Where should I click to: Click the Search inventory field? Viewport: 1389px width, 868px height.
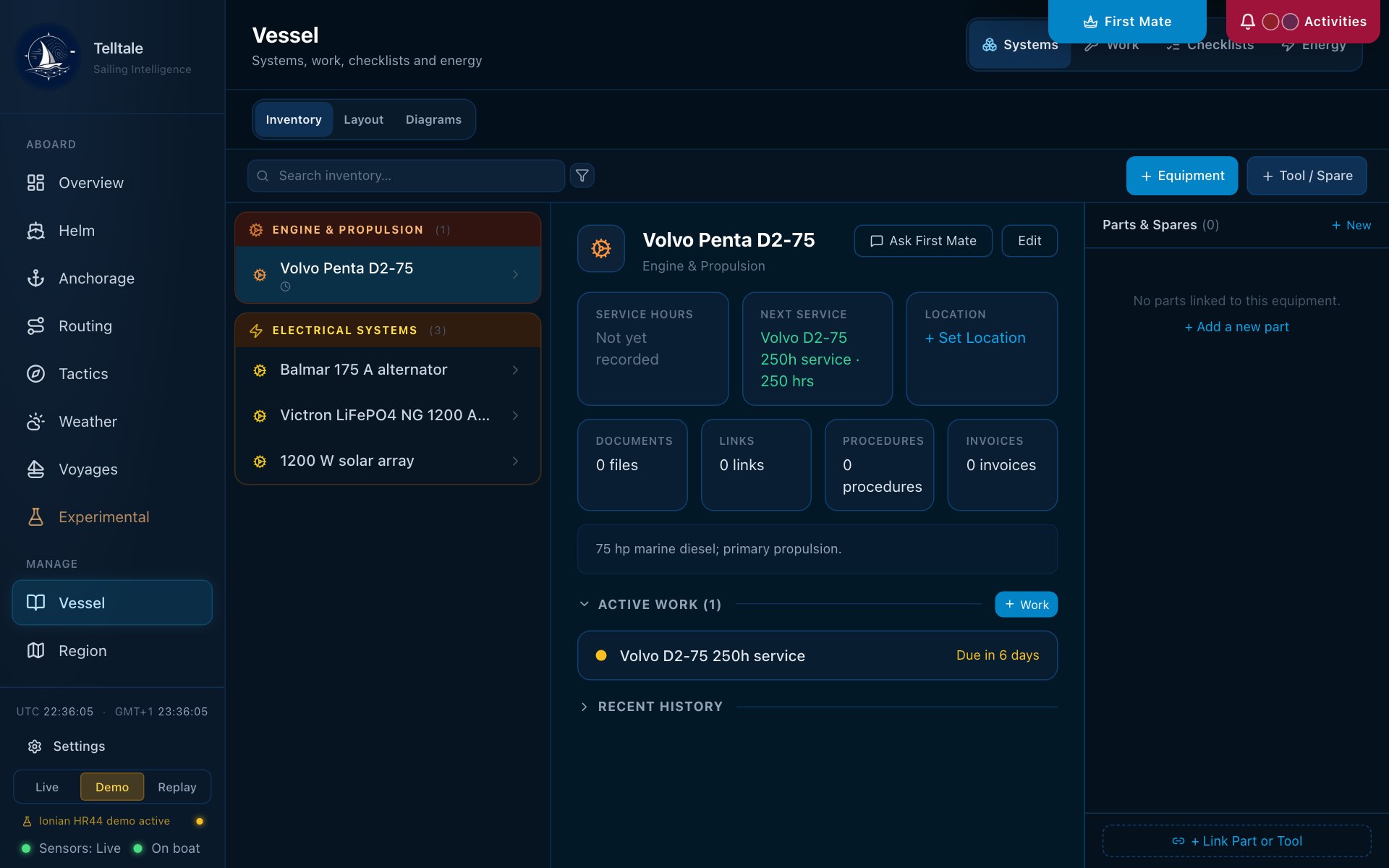(406, 176)
